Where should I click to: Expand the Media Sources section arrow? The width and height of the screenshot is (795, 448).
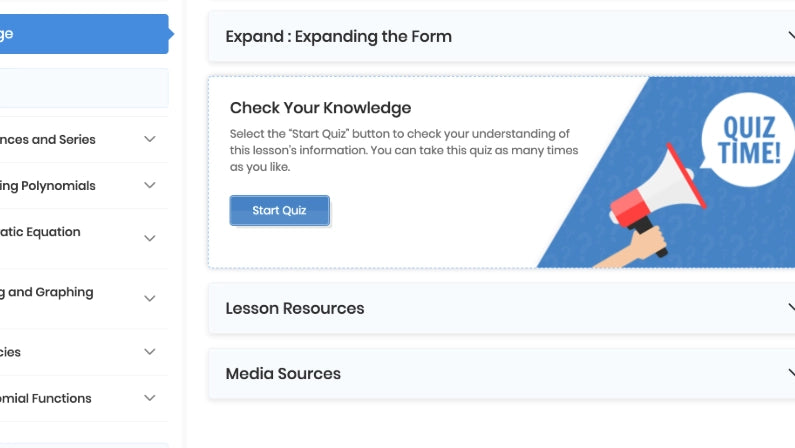pyautogui.click(x=789, y=373)
